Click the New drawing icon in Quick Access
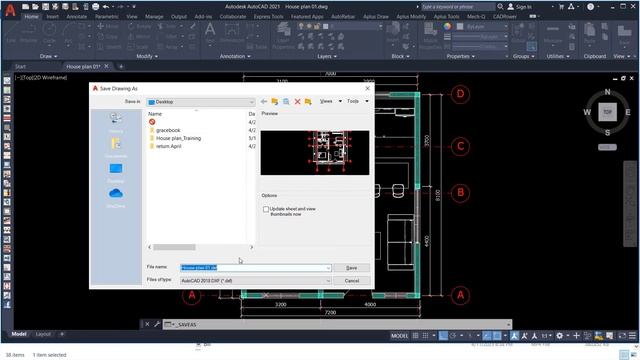Image resolution: width=640 pixels, height=360 pixels. tap(26, 7)
